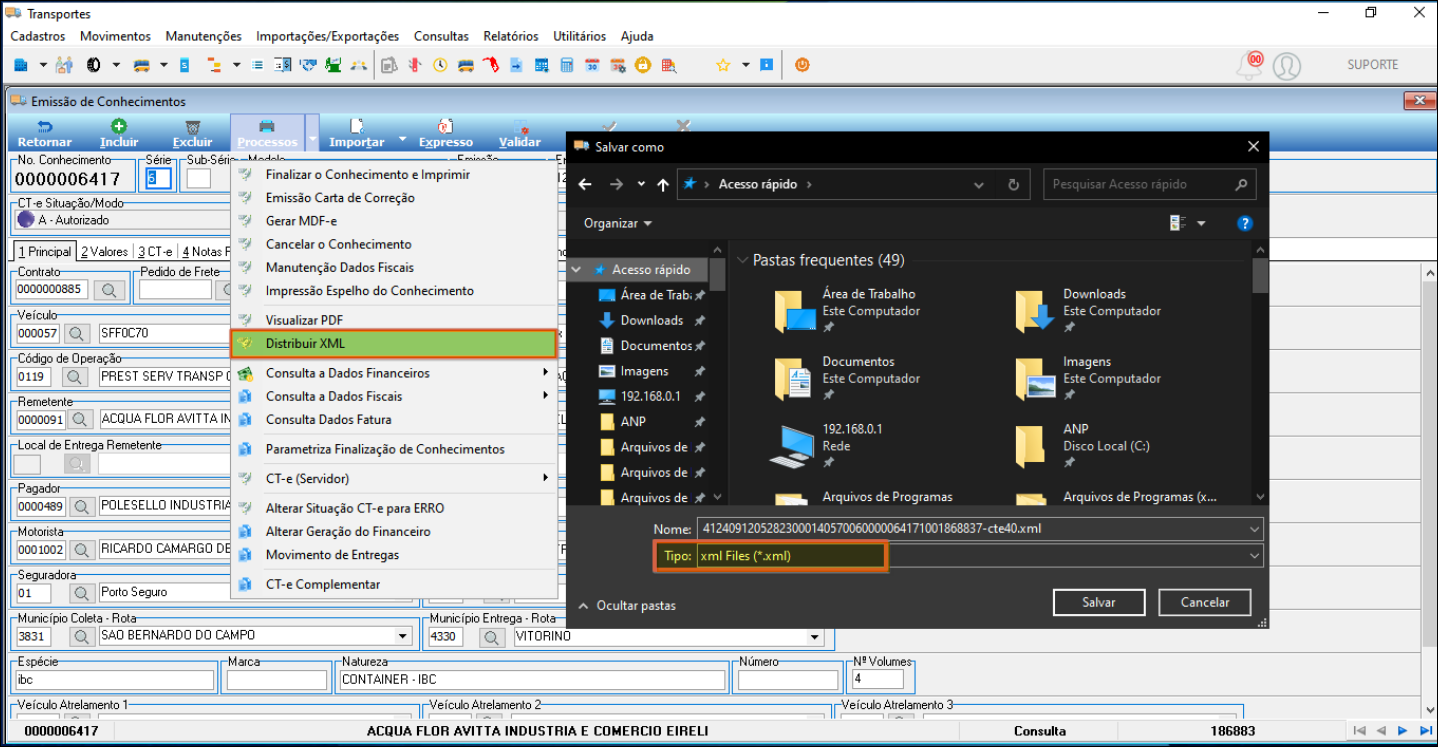
Task: Click the Cancelar button in dialog
Action: click(x=1205, y=603)
